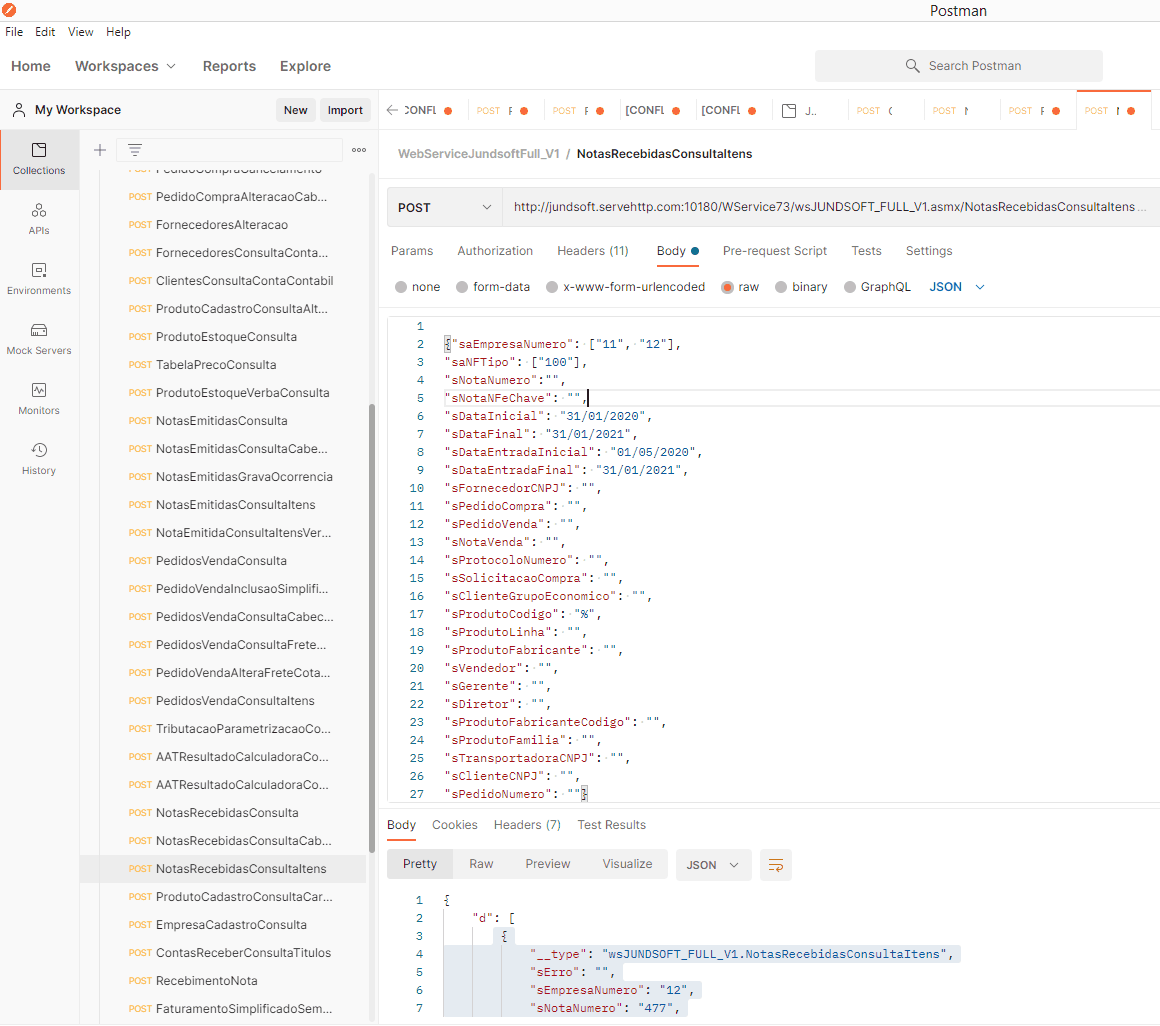Open the three-dots collection options menu
Image resolution: width=1160 pixels, height=1026 pixels.
(x=359, y=150)
